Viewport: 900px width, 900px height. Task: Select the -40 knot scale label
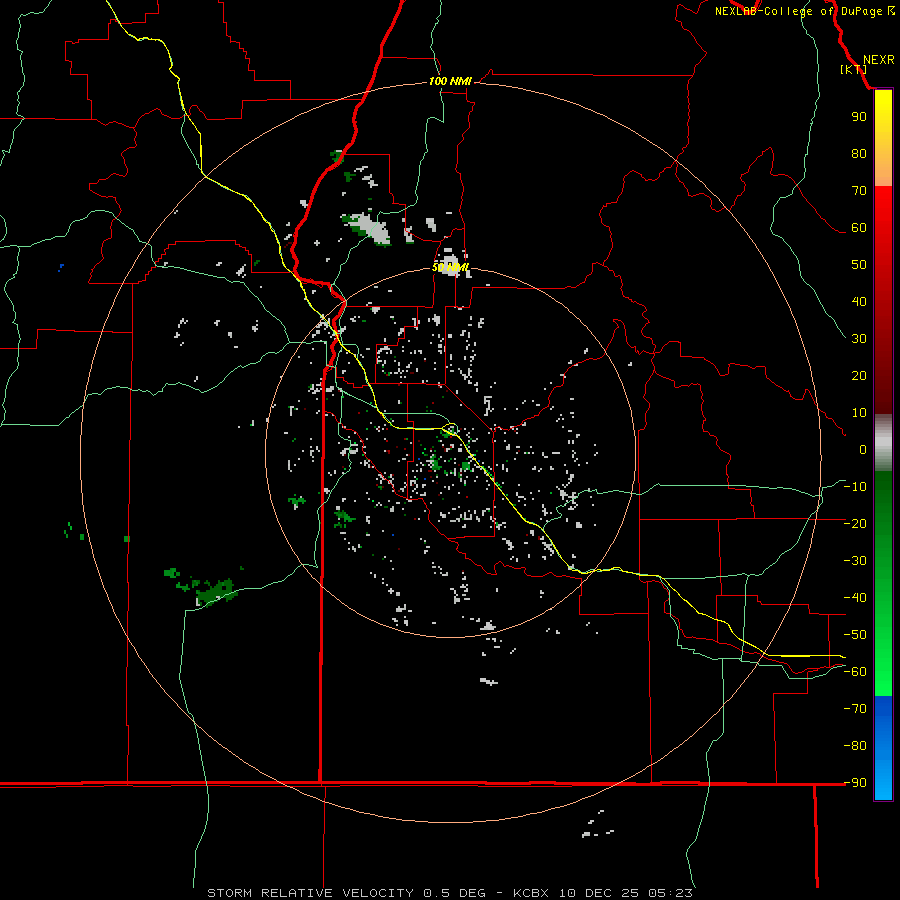tap(855, 598)
